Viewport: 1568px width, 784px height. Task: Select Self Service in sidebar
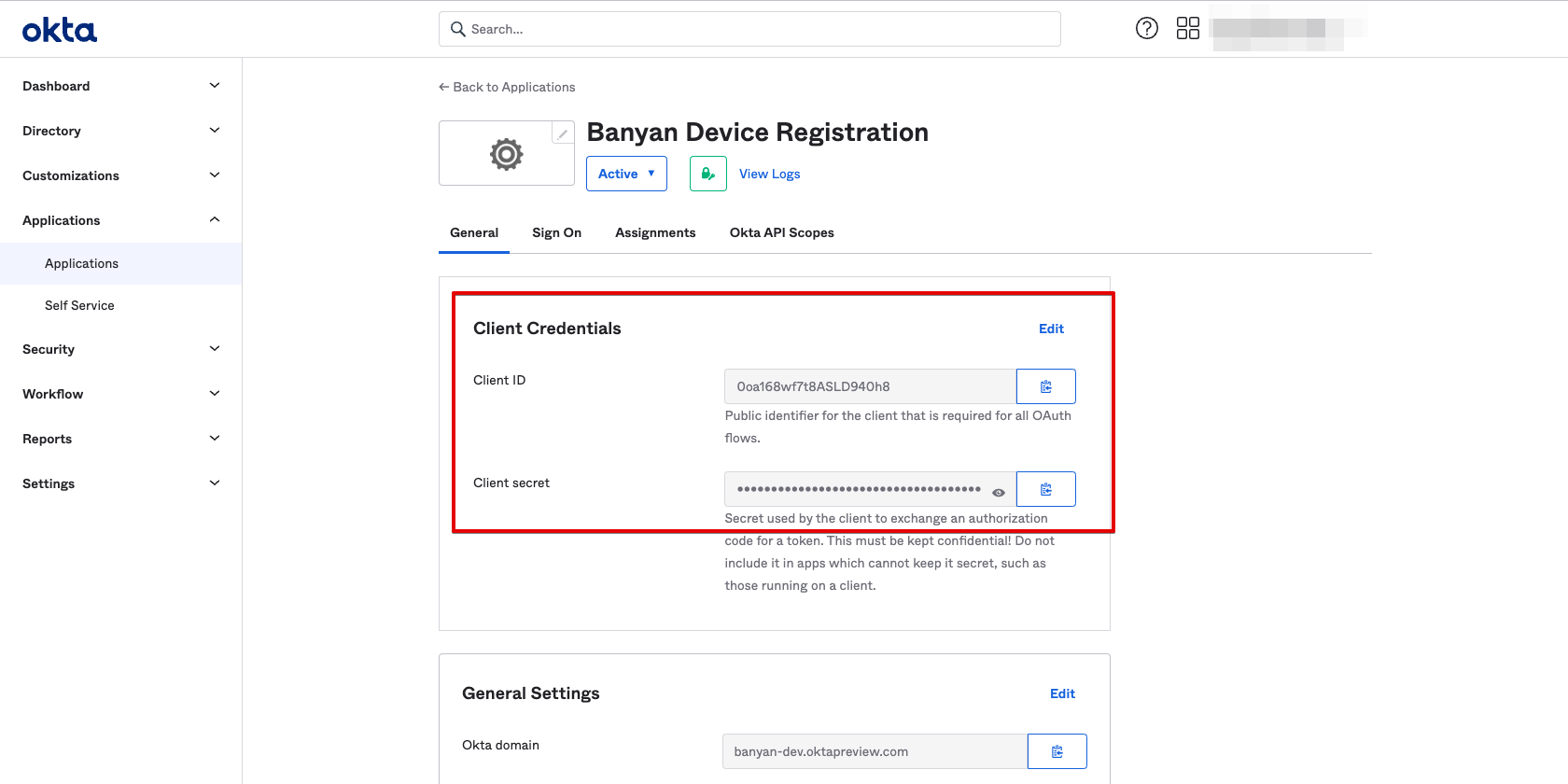pos(79,305)
